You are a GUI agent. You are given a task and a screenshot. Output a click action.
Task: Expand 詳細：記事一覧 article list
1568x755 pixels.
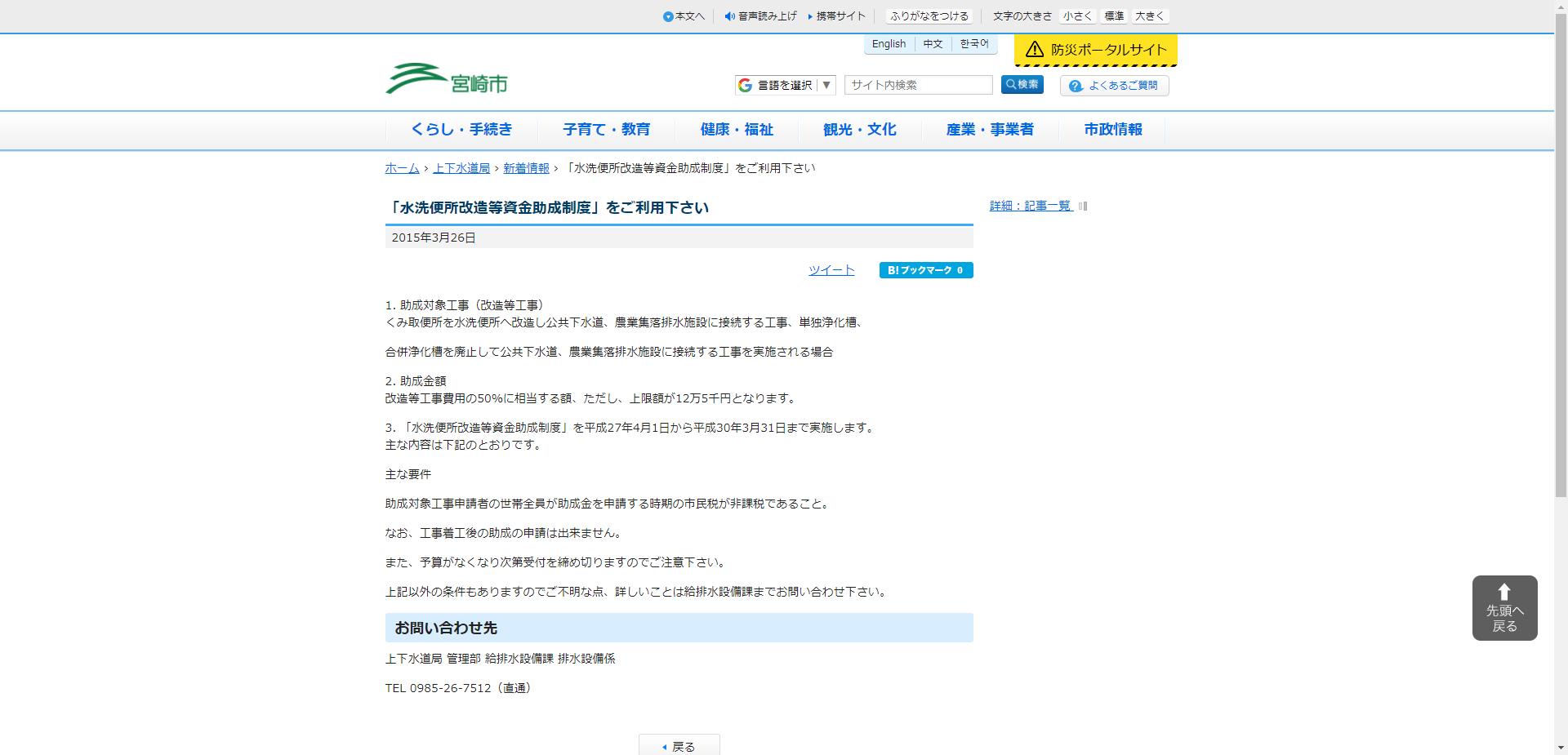(1029, 206)
